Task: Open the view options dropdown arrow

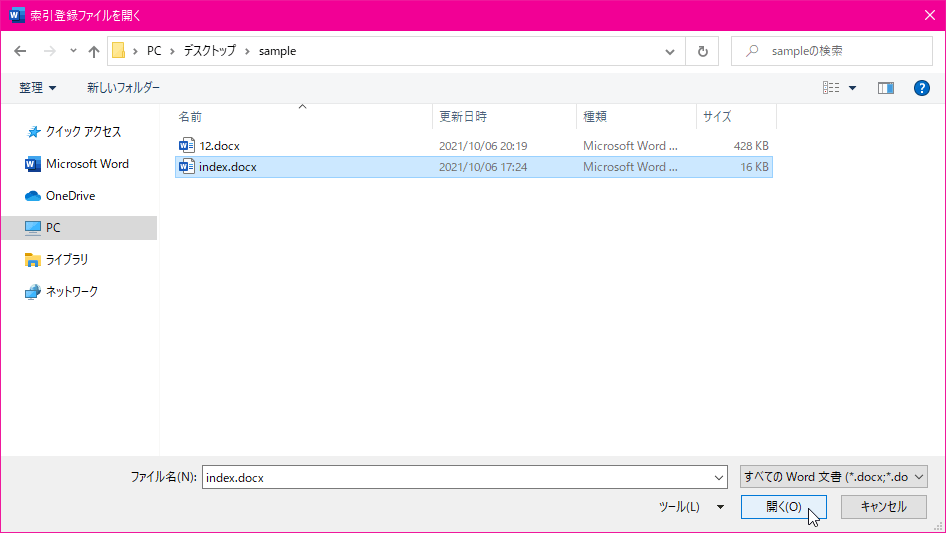Action: click(x=852, y=88)
